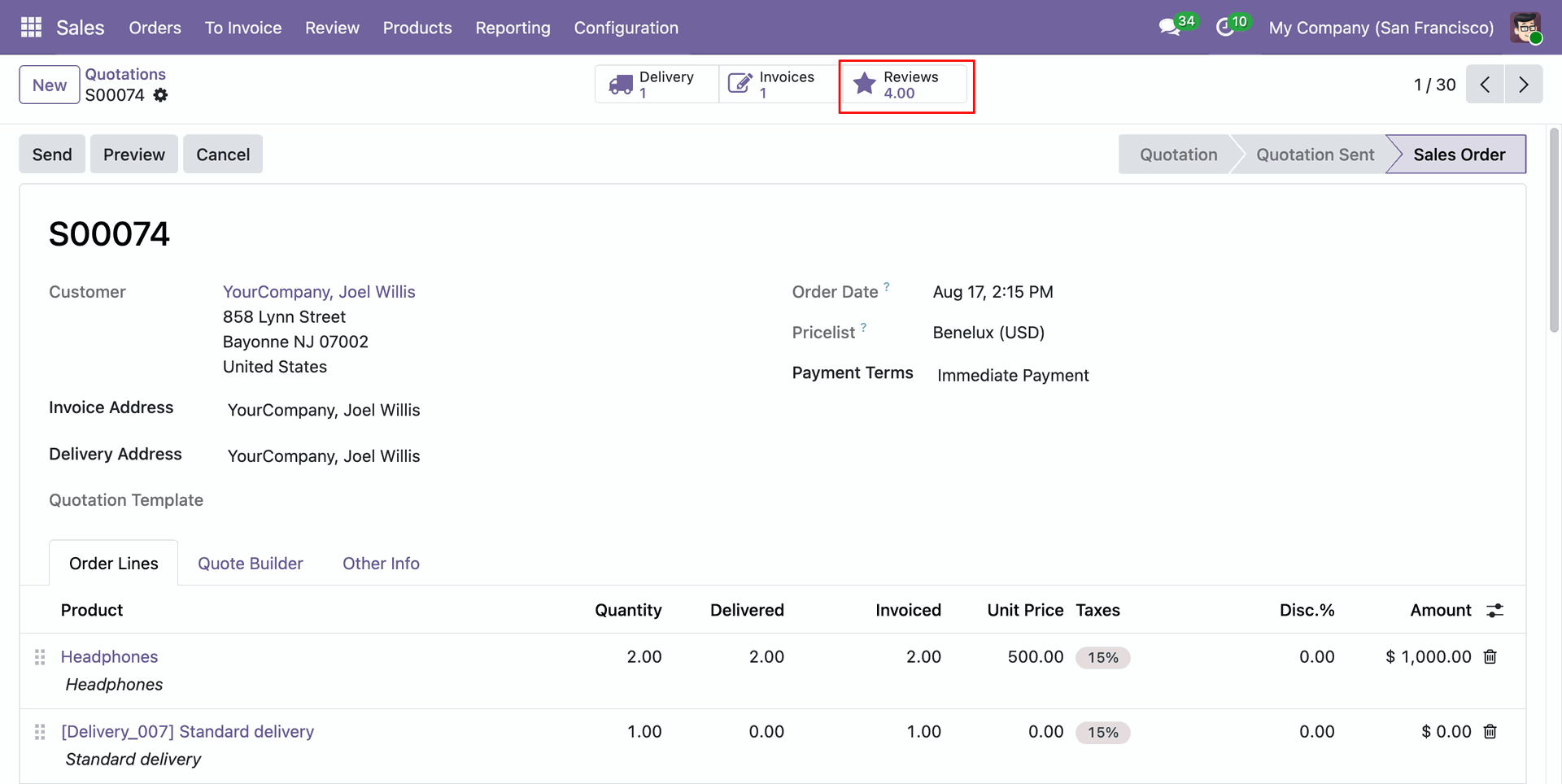The image size is (1562, 784).
Task: Click the Send button
Action: 52,154
